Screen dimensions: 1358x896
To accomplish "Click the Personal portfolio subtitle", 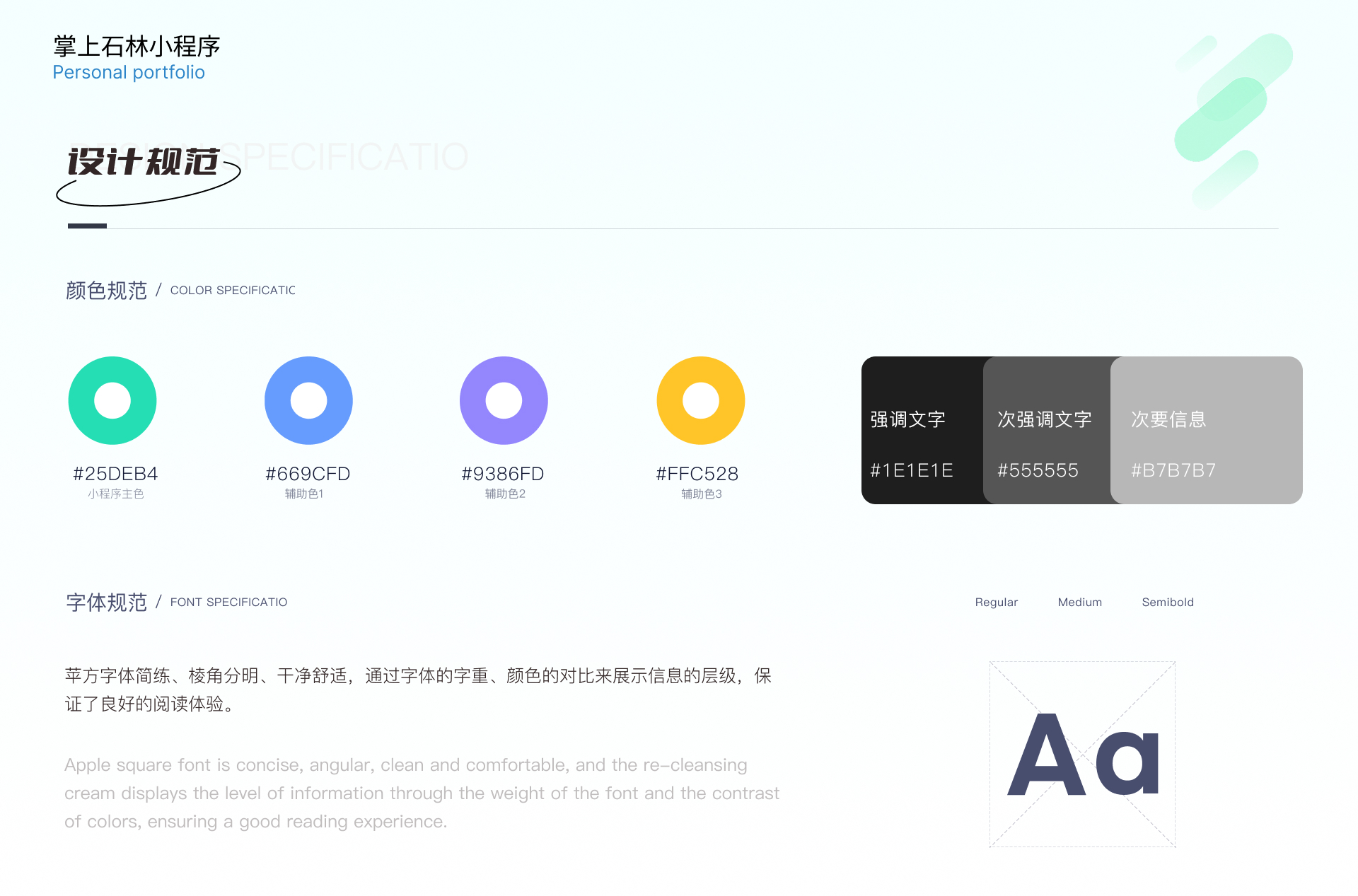I will click(x=129, y=73).
